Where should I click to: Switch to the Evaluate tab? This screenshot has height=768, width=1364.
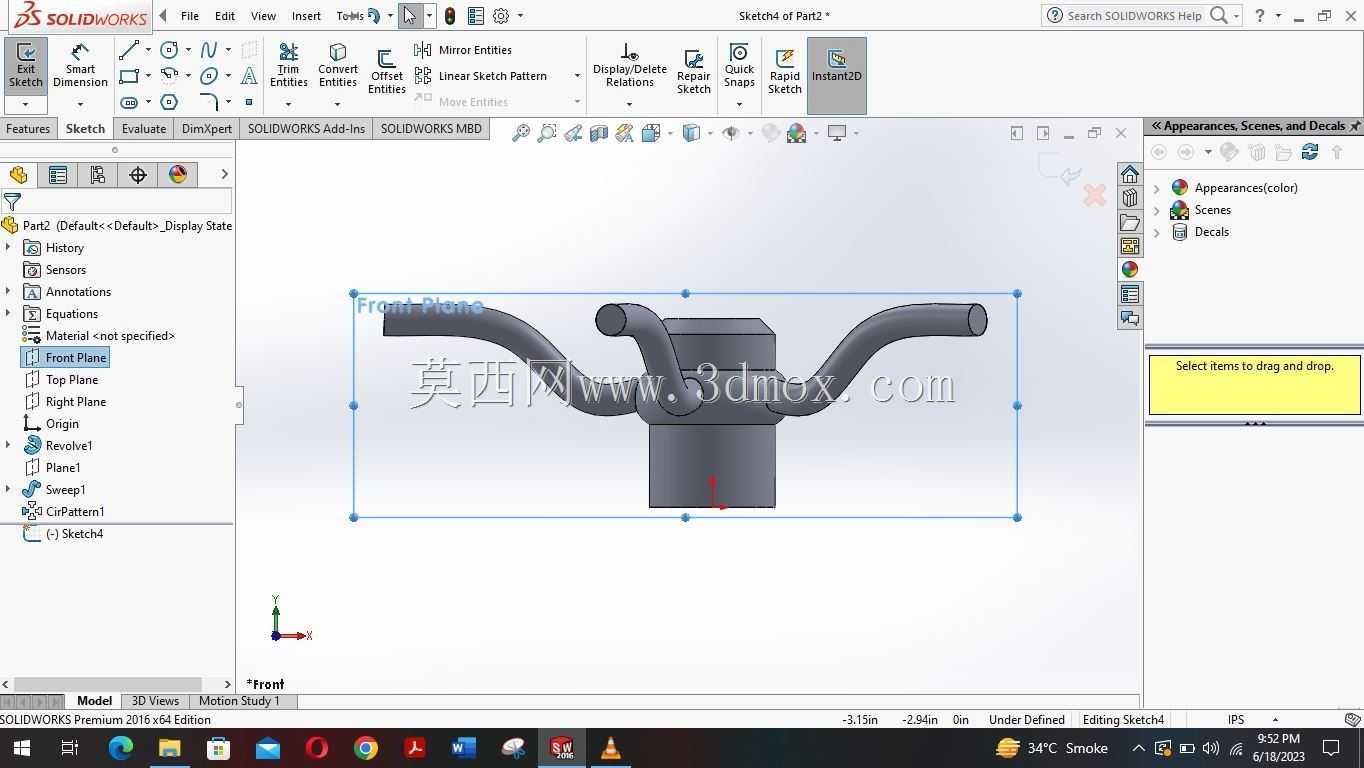pos(144,129)
